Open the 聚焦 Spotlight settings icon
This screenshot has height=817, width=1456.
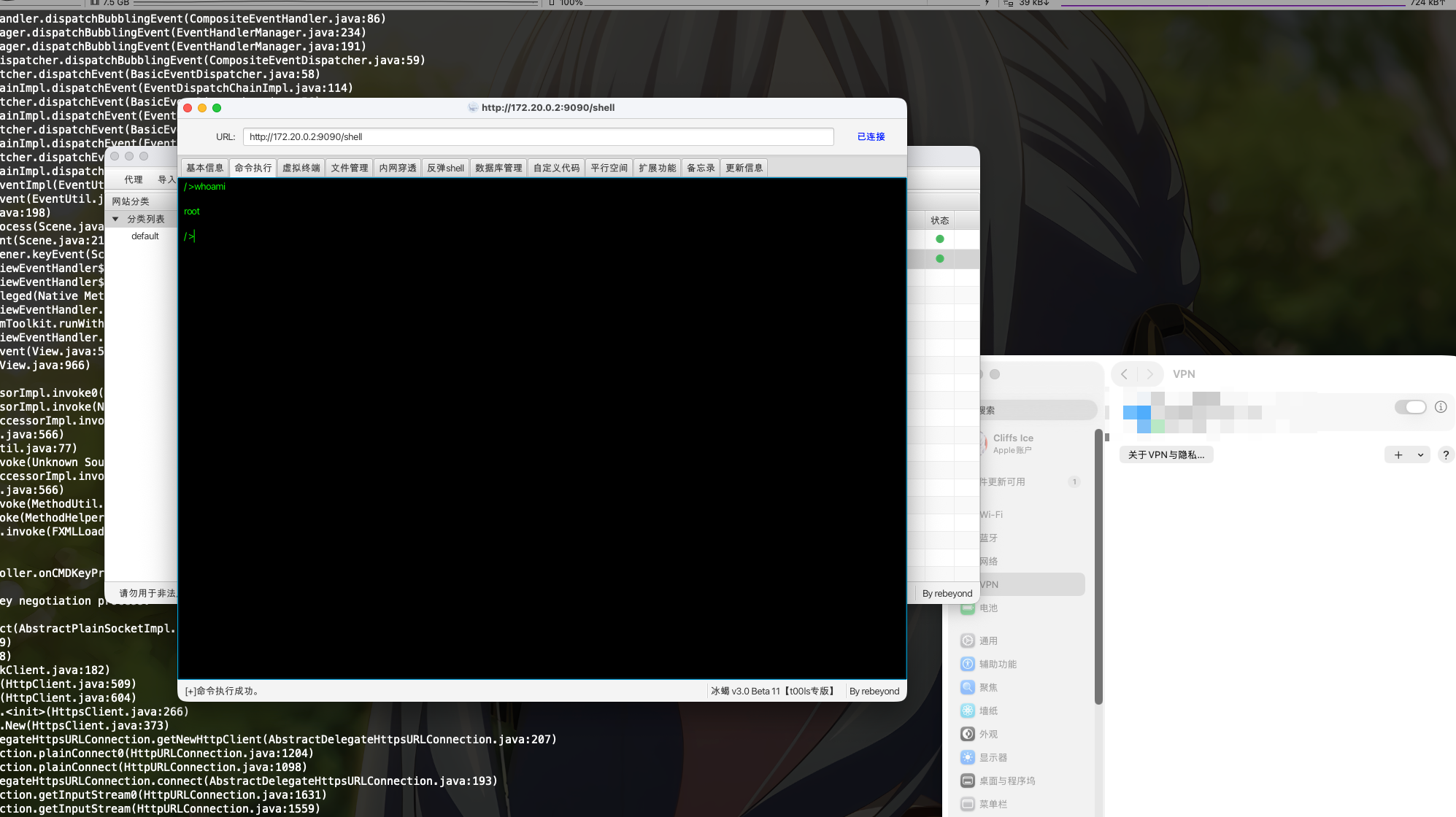[x=968, y=687]
